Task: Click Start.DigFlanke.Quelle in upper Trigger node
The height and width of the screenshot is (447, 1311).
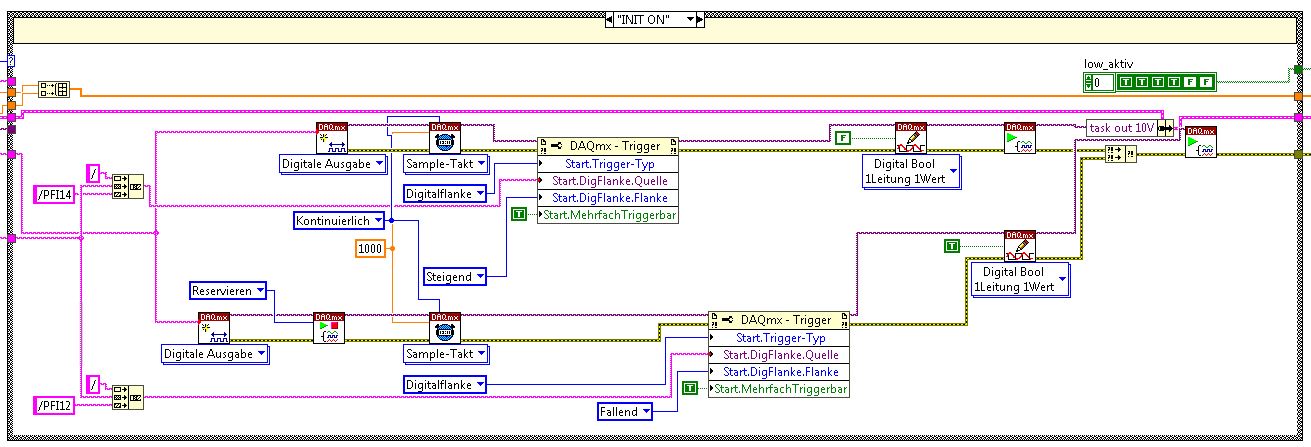Action: (608, 180)
